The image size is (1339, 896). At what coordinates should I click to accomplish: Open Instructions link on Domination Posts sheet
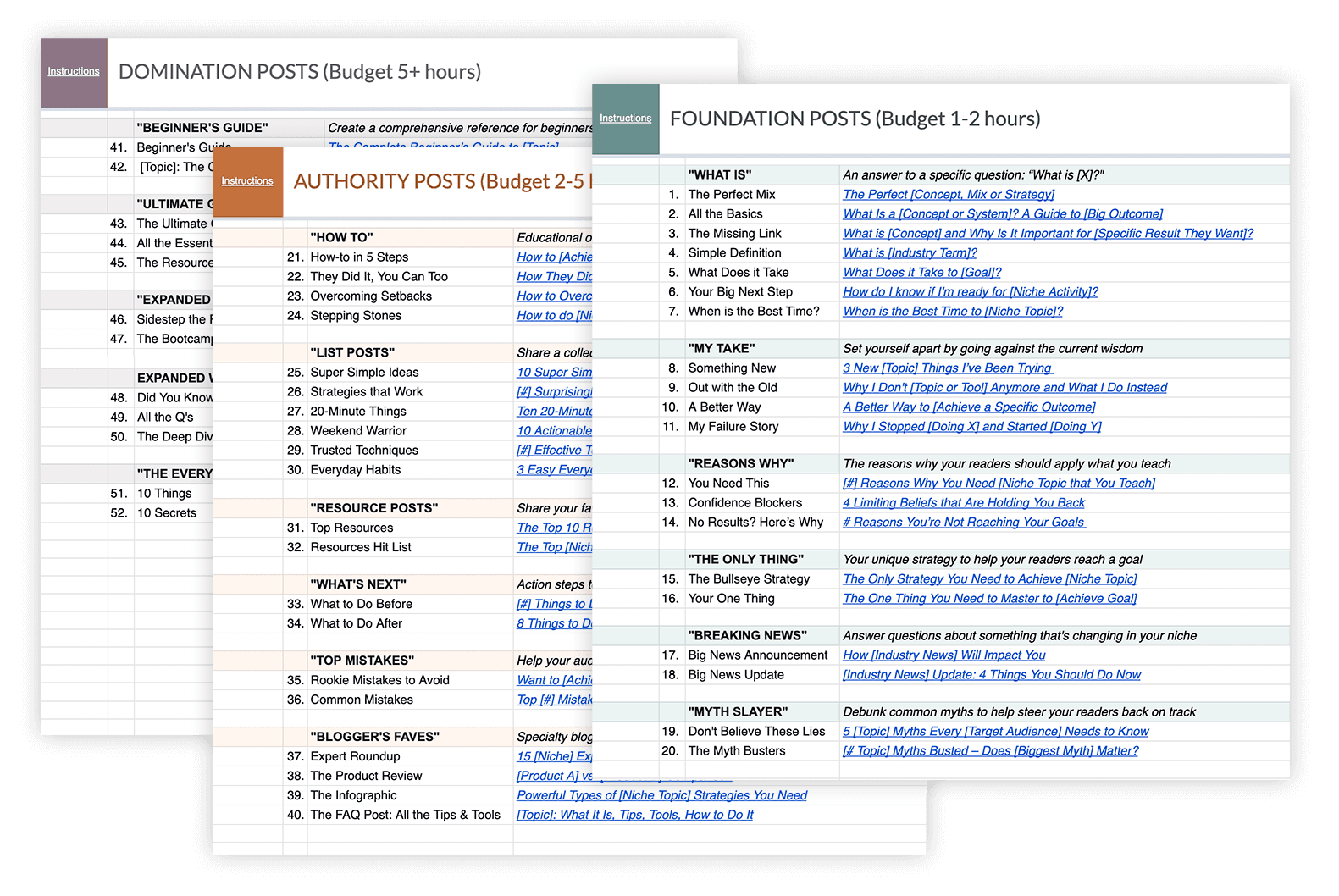(x=74, y=71)
